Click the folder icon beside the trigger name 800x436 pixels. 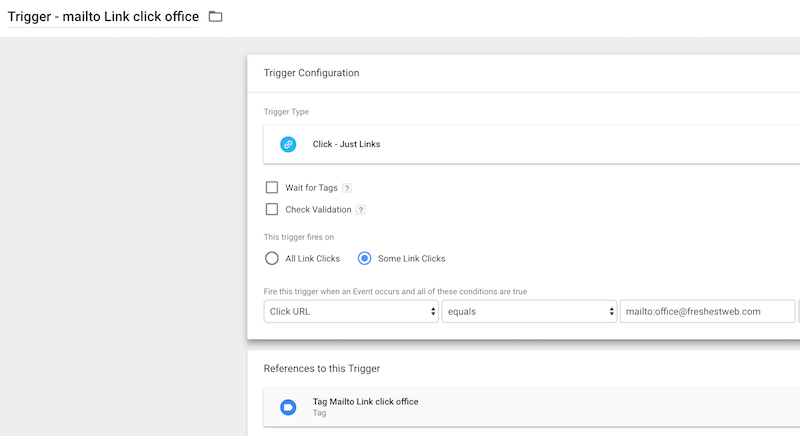(x=215, y=17)
